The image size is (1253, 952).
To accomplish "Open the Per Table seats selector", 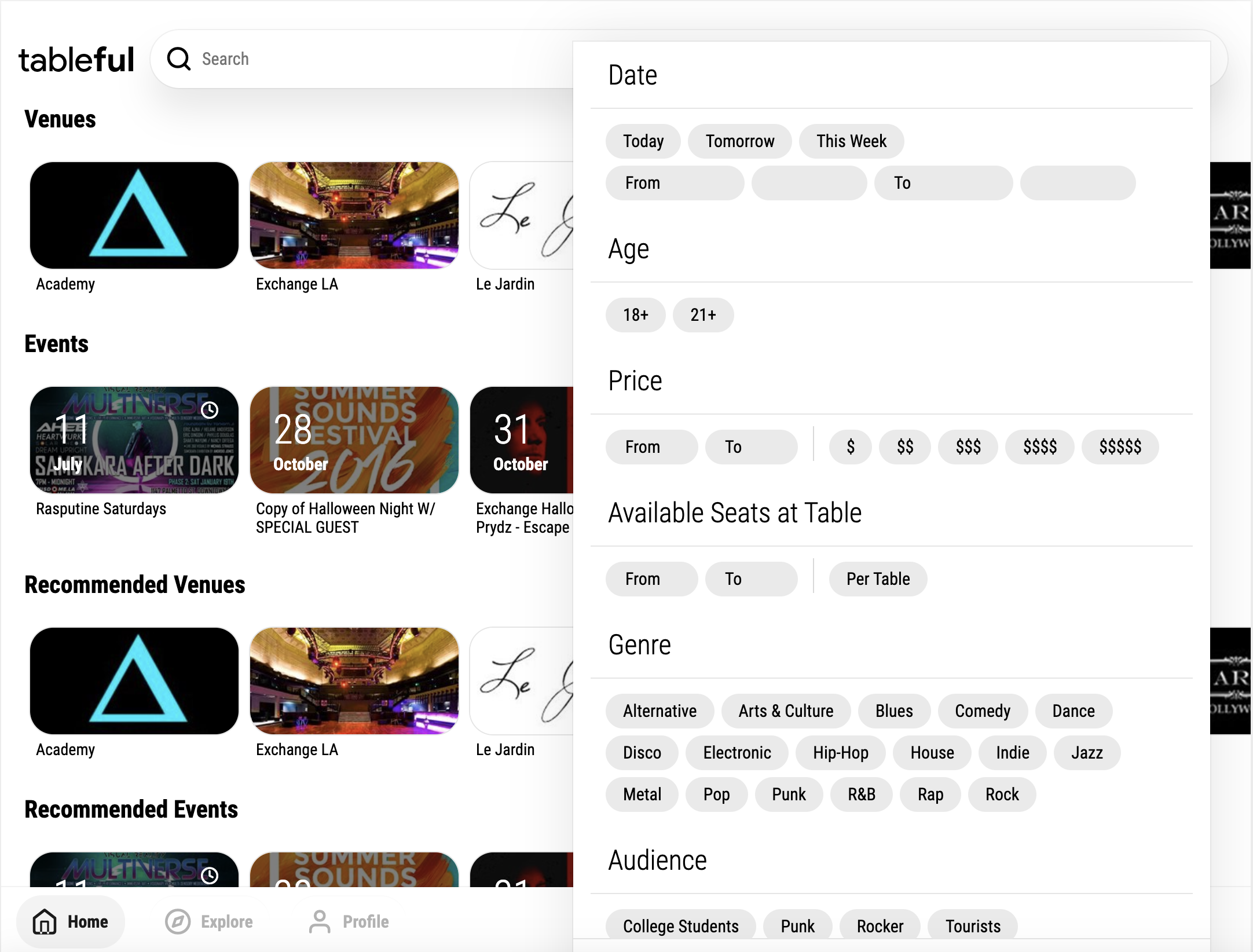I will [877, 578].
